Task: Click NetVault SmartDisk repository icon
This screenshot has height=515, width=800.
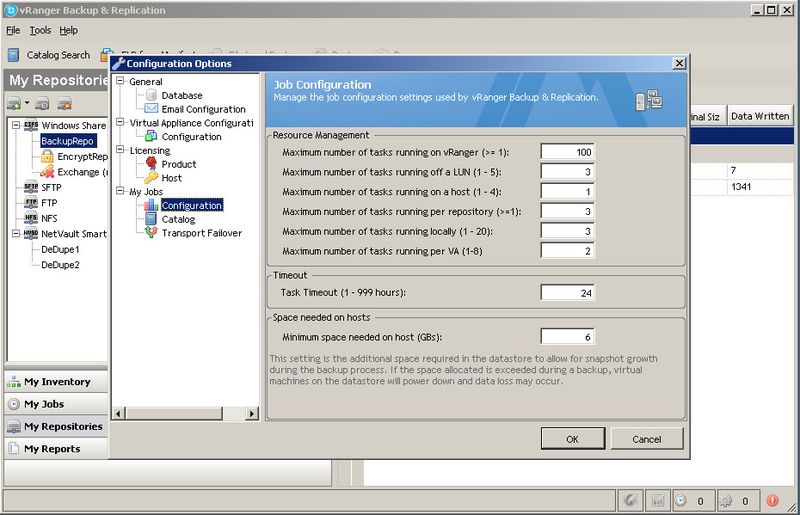Action: (x=31, y=233)
